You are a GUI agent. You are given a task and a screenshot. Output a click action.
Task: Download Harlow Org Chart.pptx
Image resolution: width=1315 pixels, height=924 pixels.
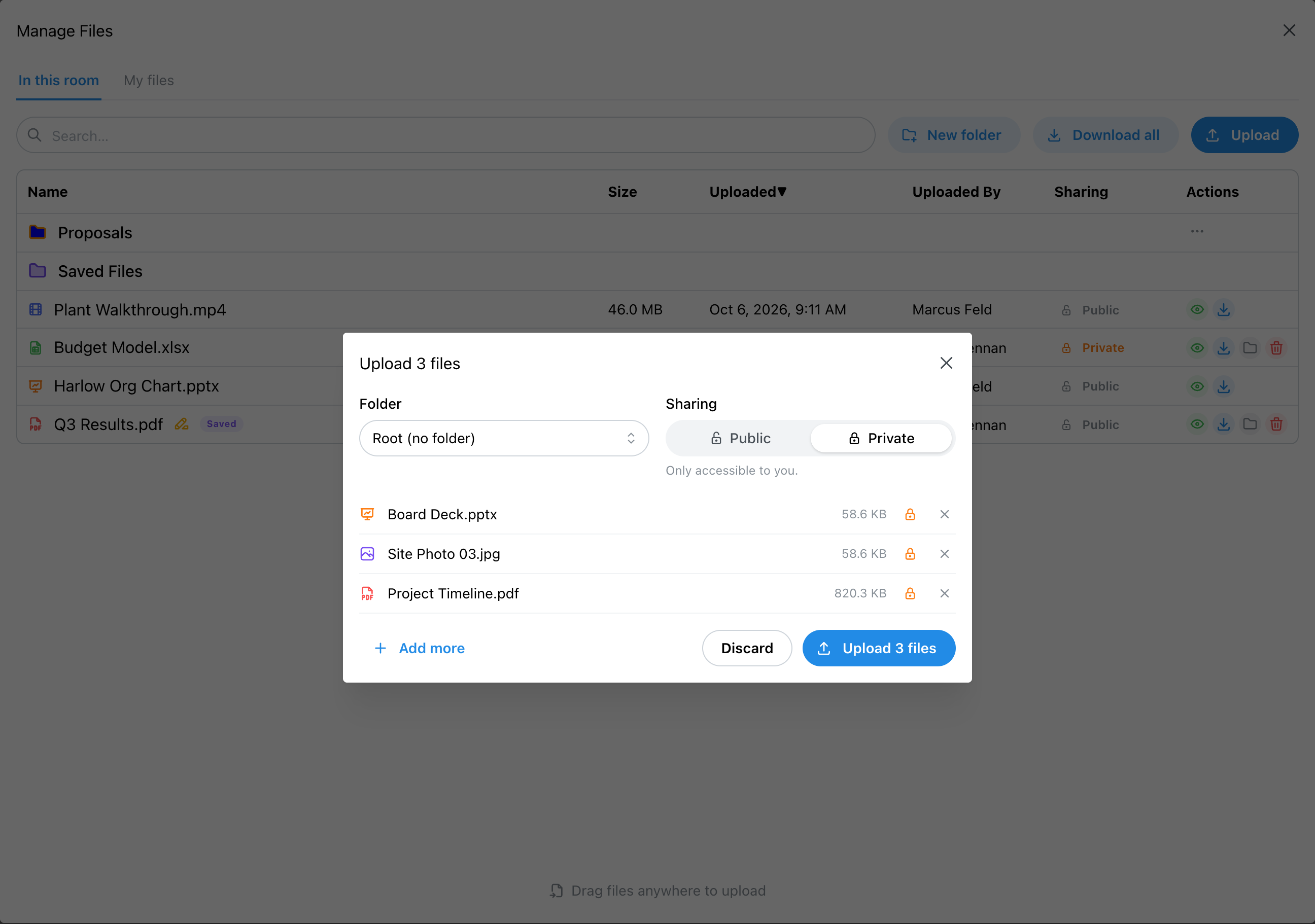pyautogui.click(x=1223, y=386)
